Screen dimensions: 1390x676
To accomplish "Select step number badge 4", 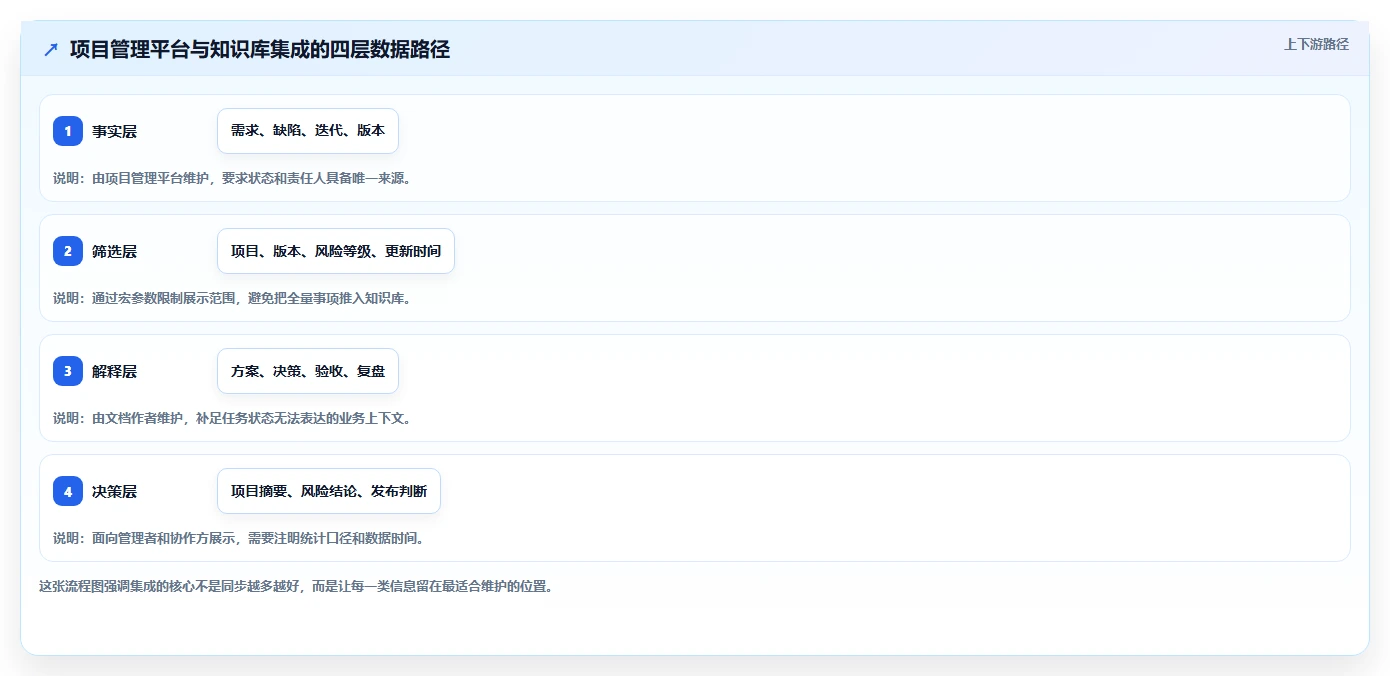I will click(68, 491).
